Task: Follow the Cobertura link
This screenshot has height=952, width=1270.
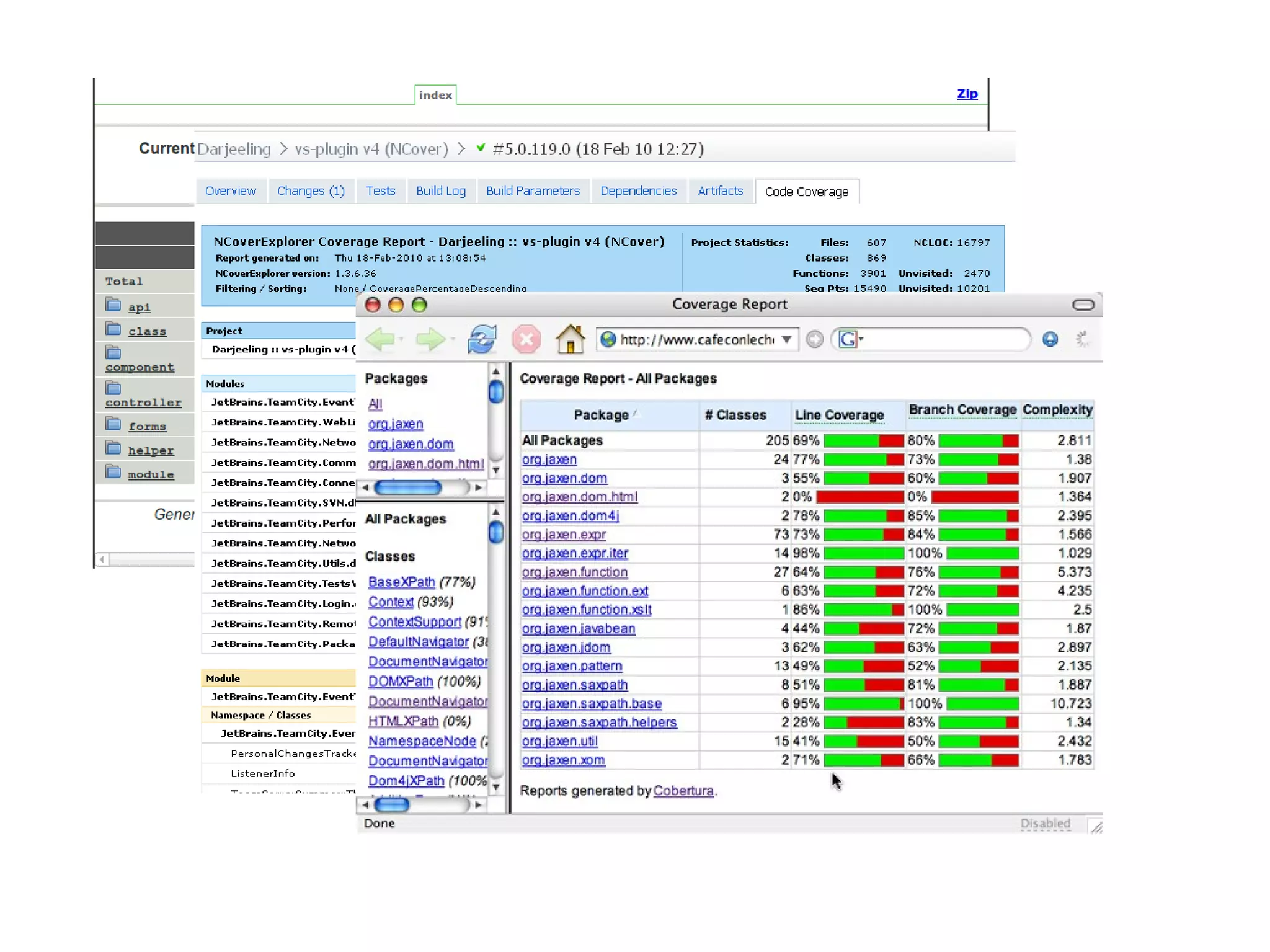Action: click(x=683, y=791)
